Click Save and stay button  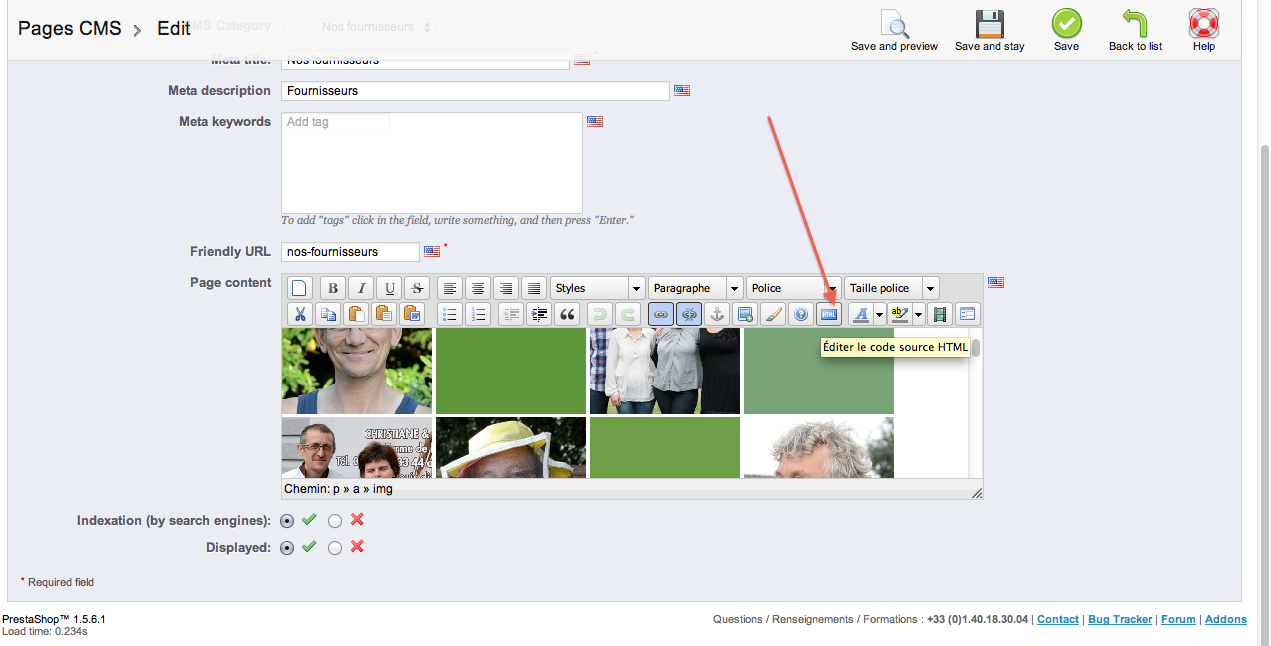point(990,31)
